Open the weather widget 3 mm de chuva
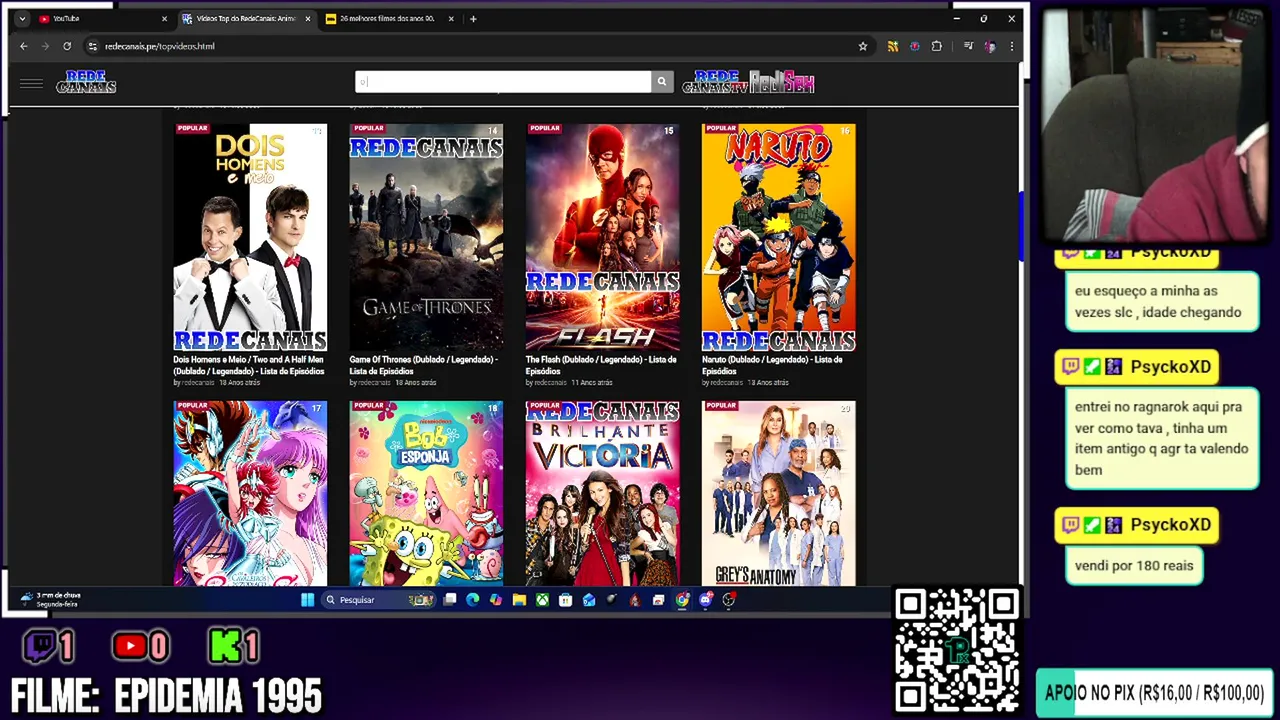Viewport: 1280px width, 720px height. (x=50, y=600)
